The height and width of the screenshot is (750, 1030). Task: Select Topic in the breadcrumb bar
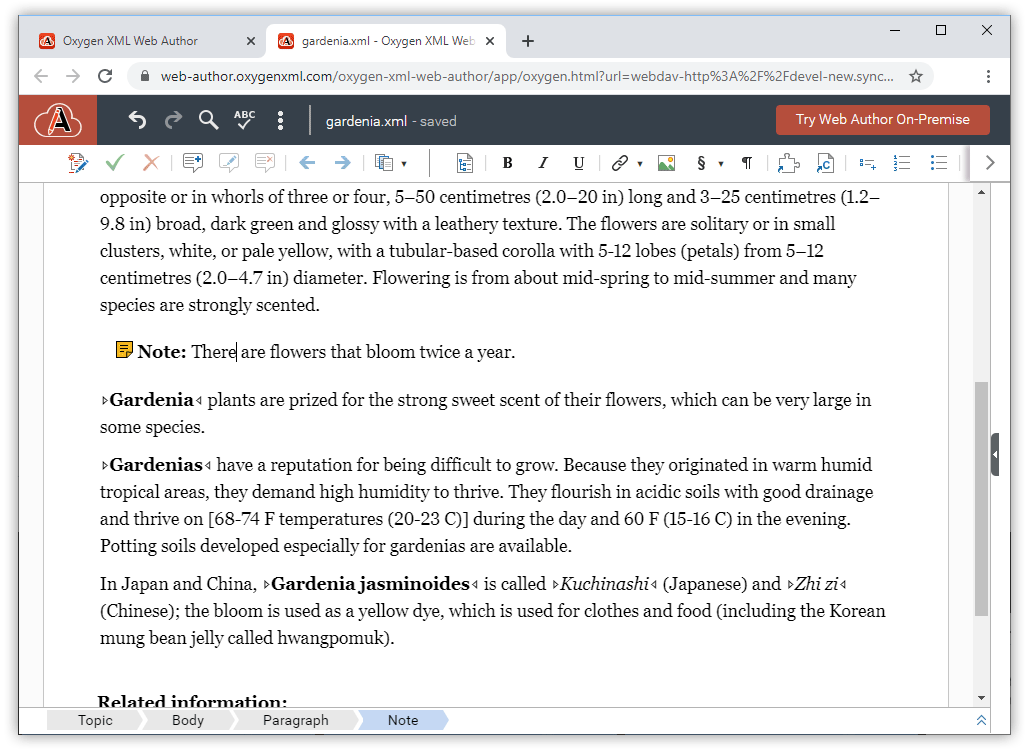95,720
